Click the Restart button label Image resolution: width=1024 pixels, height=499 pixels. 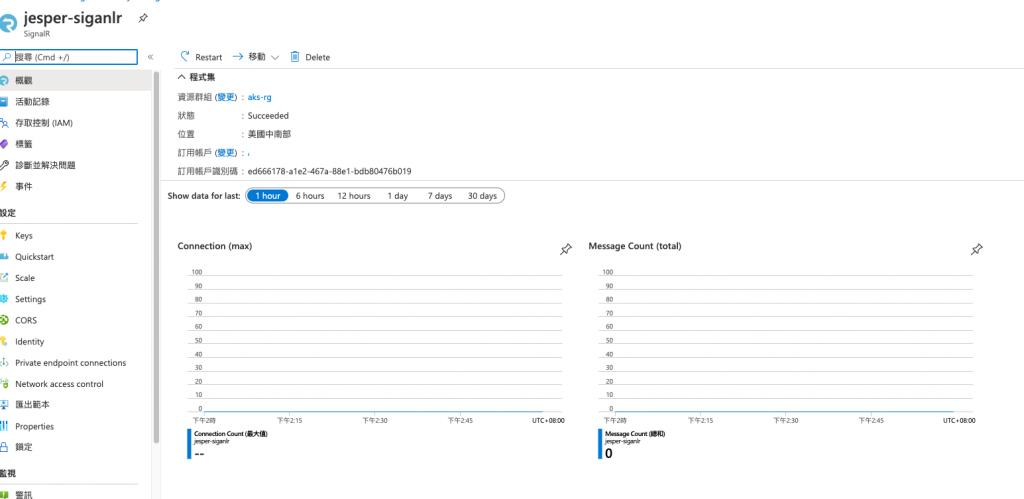(x=208, y=57)
